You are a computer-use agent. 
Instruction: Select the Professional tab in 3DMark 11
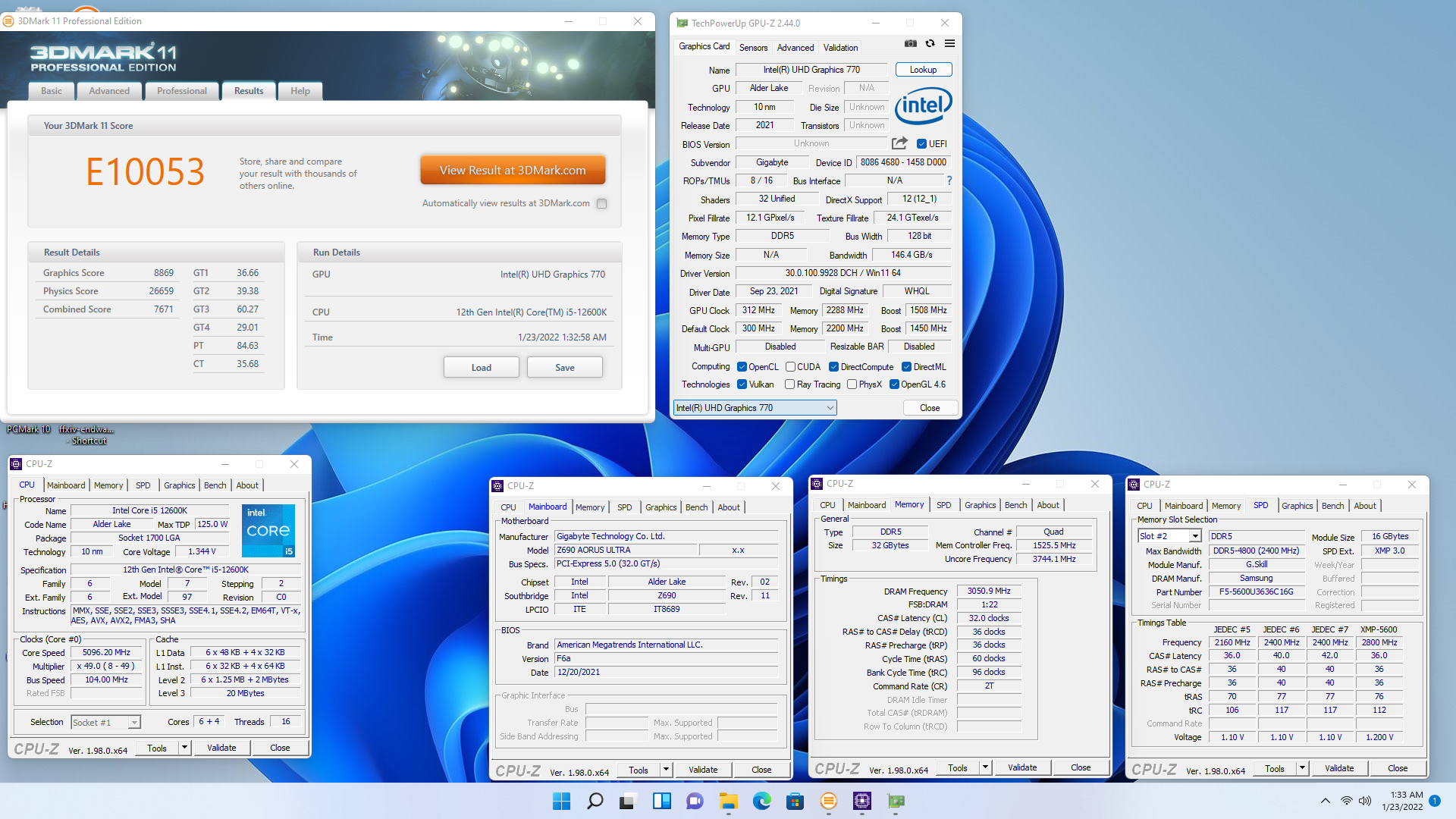(181, 91)
